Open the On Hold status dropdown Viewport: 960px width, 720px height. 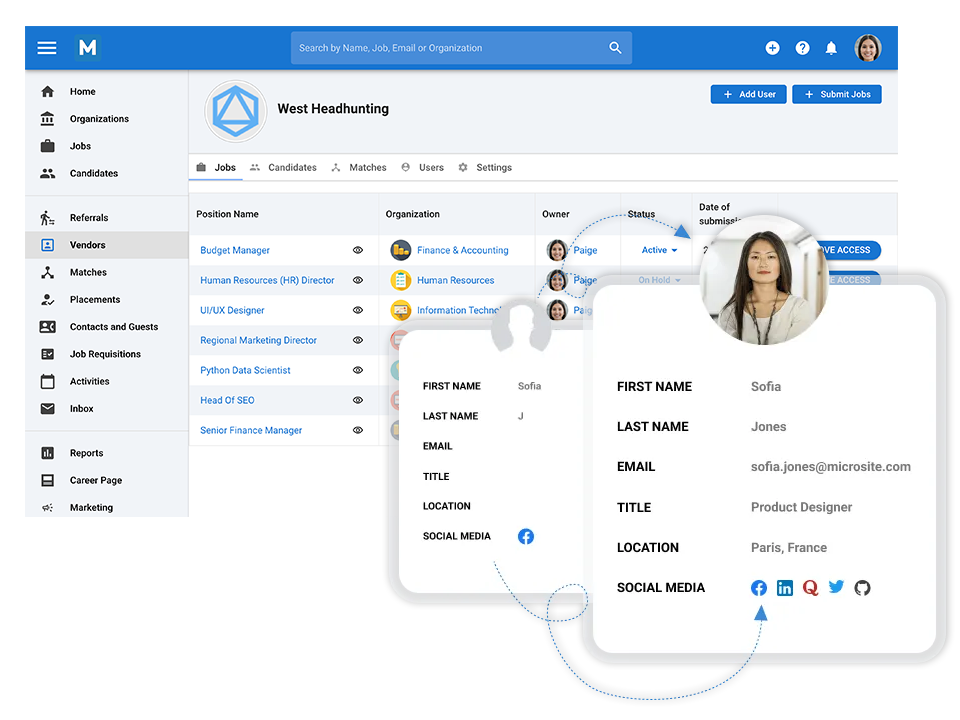coord(660,280)
